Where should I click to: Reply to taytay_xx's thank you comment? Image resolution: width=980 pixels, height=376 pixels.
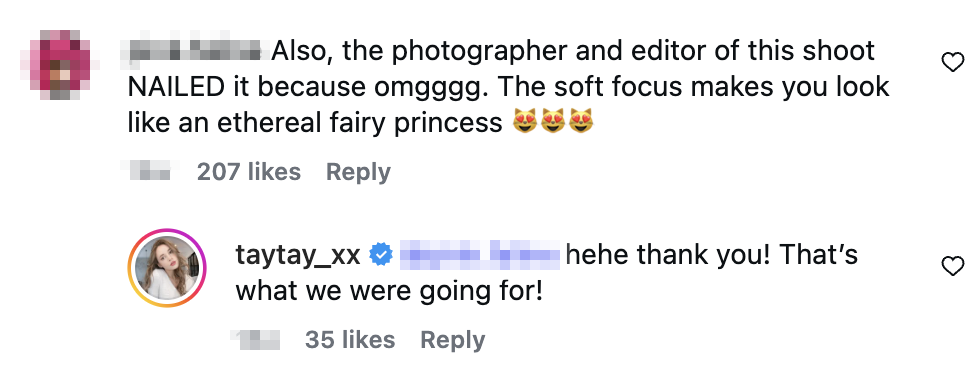pos(452,340)
